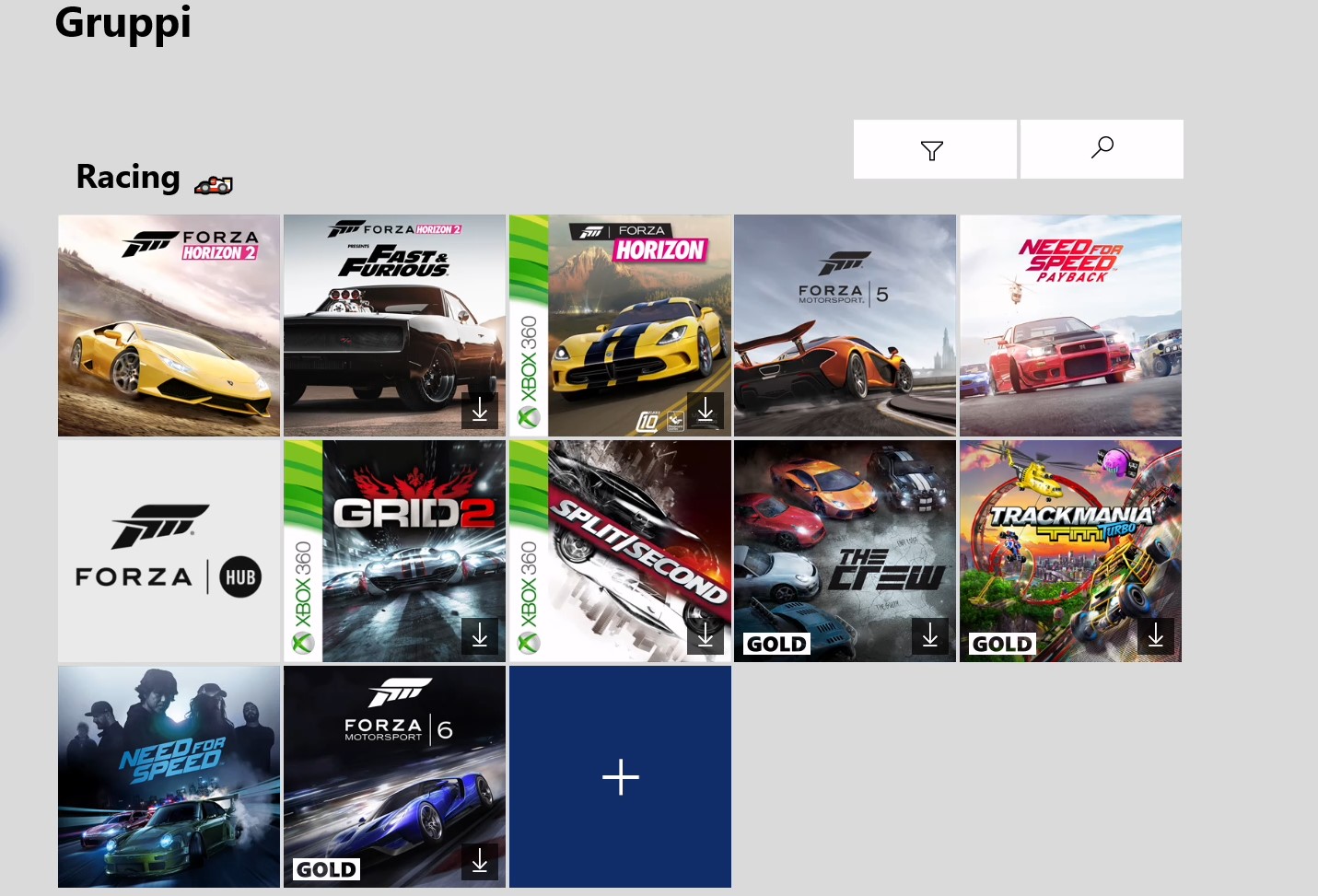Click GOLD badge on Trackmania Turbo tile

pos(1002,644)
